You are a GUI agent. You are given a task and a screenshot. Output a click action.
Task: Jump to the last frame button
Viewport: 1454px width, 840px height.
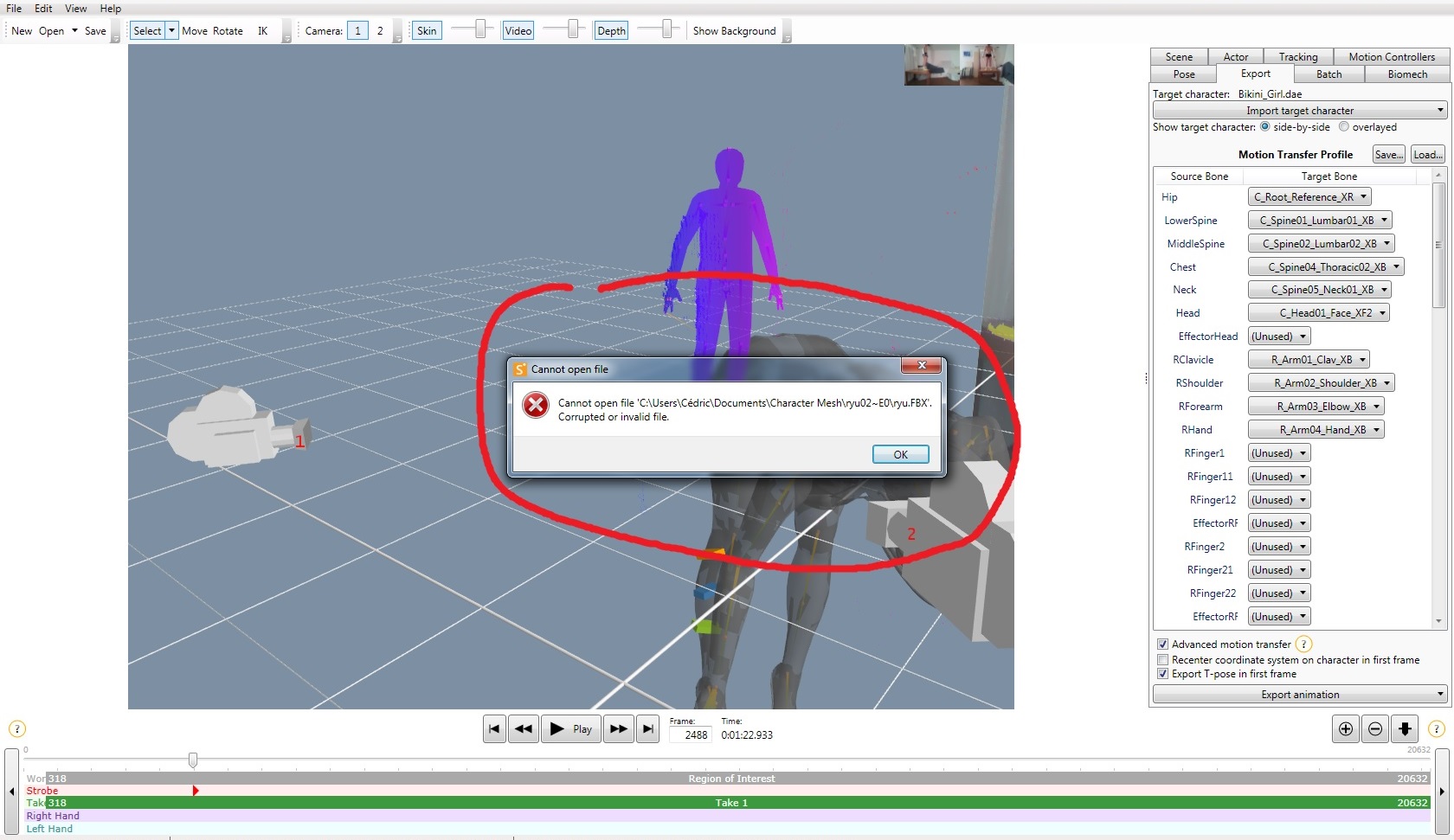coord(647,729)
